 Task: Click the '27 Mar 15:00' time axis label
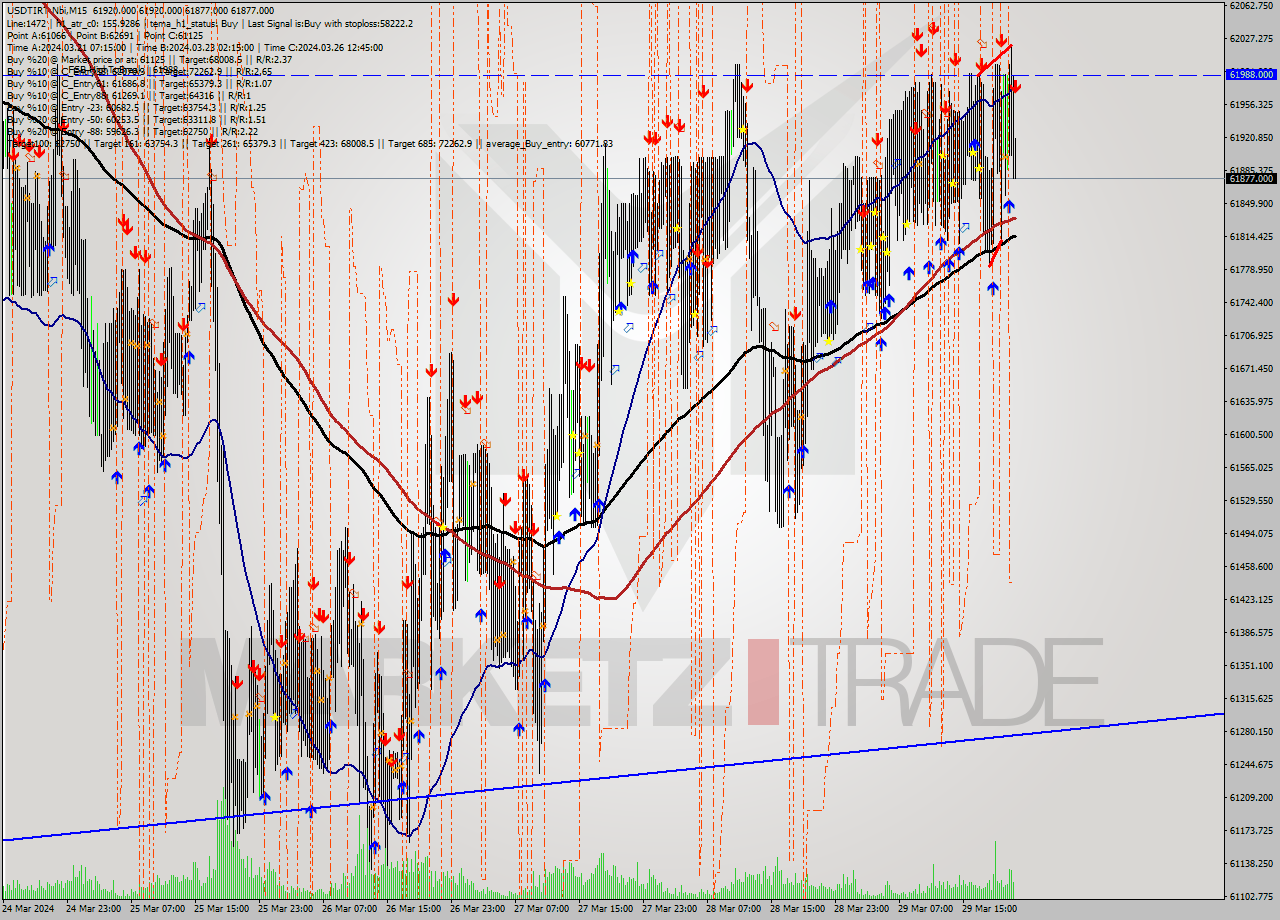(x=606, y=909)
